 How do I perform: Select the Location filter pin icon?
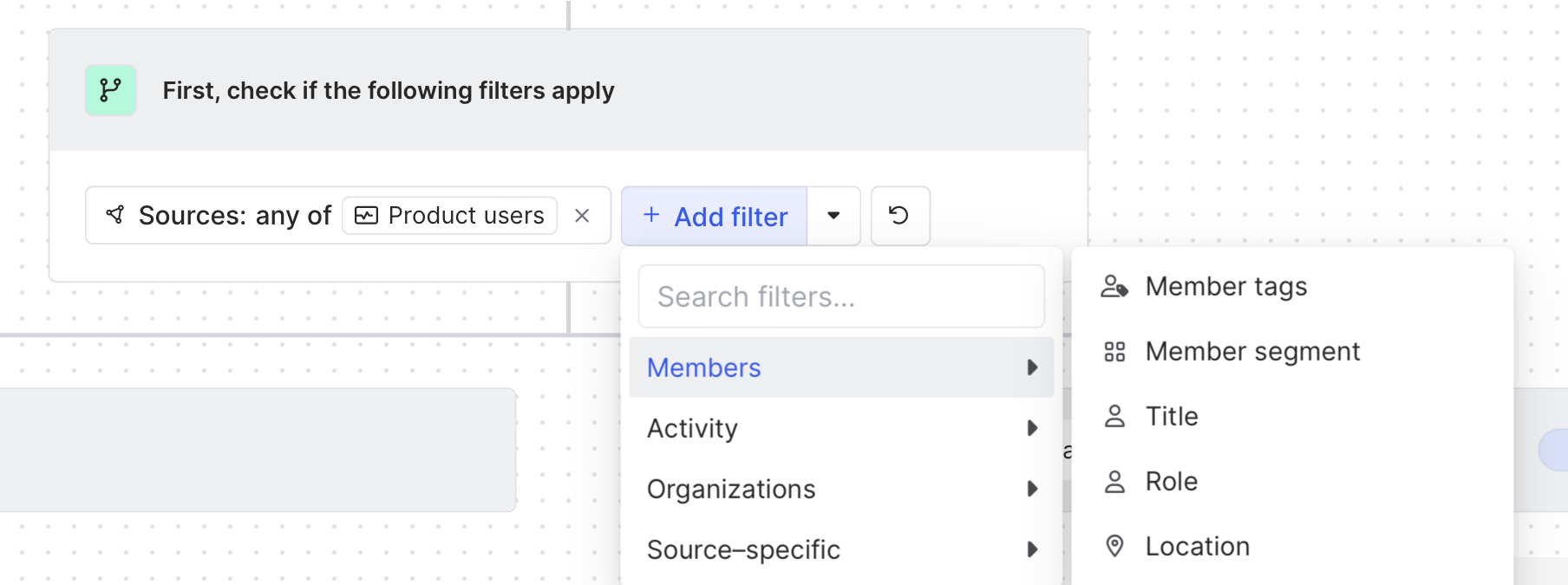(x=1114, y=546)
